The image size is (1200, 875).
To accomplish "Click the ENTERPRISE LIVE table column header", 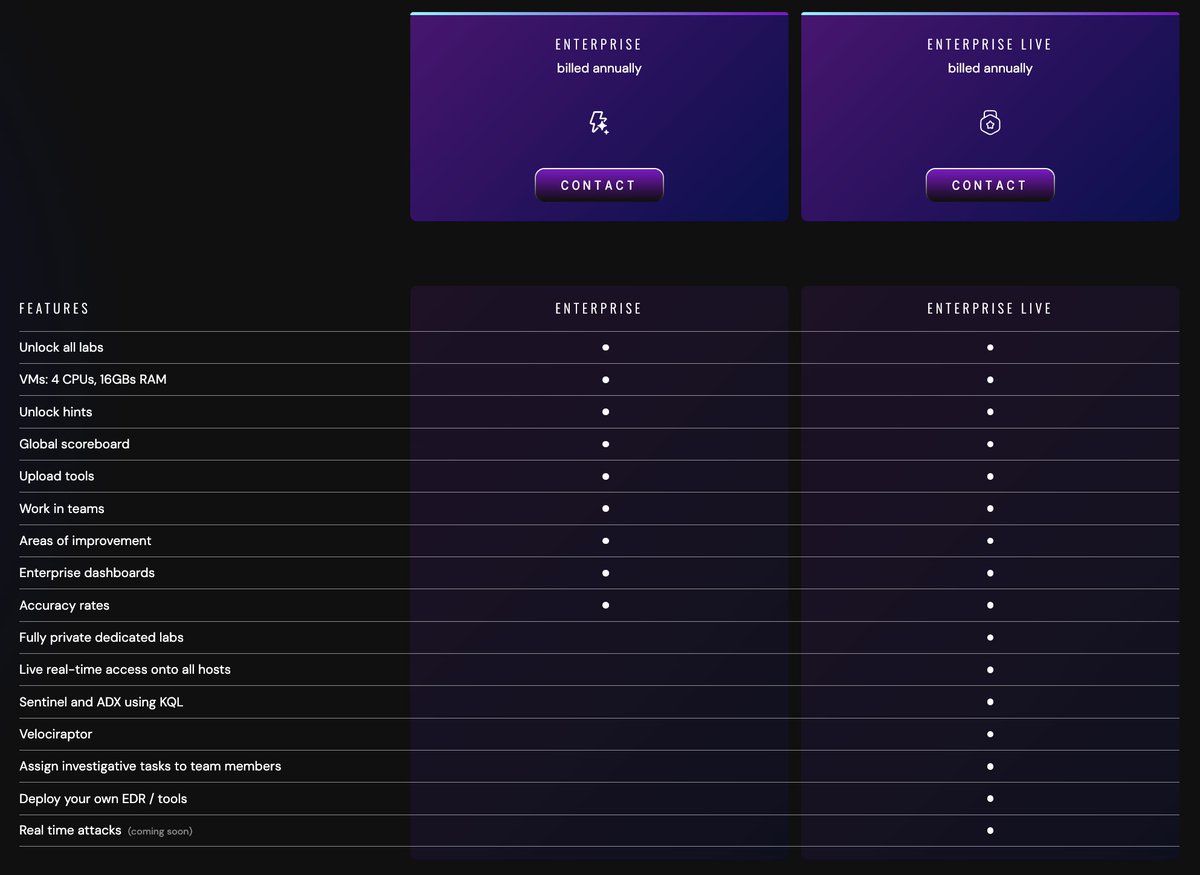I will pos(990,308).
